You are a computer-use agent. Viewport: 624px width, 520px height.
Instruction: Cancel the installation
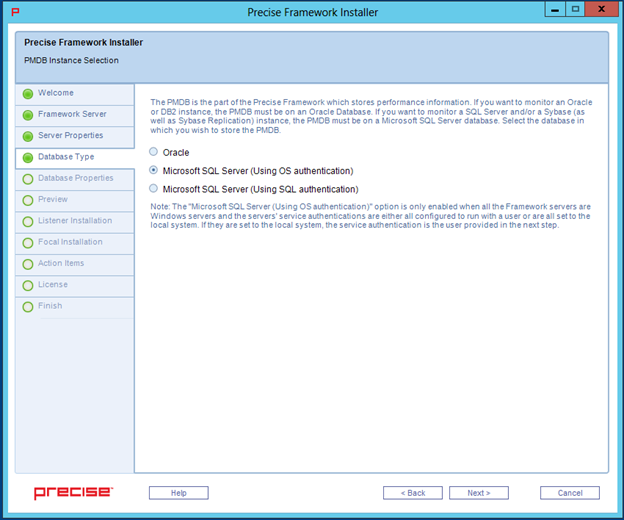click(570, 493)
